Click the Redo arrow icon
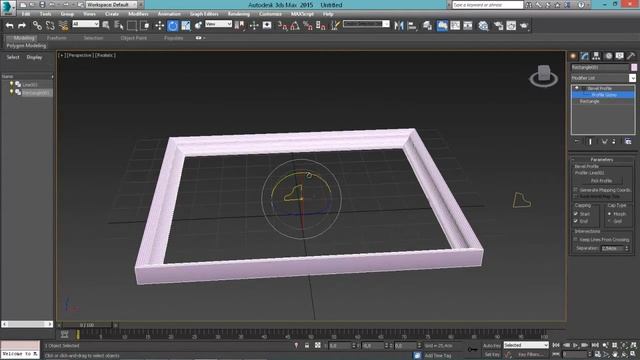The image size is (640, 360). [22, 26]
